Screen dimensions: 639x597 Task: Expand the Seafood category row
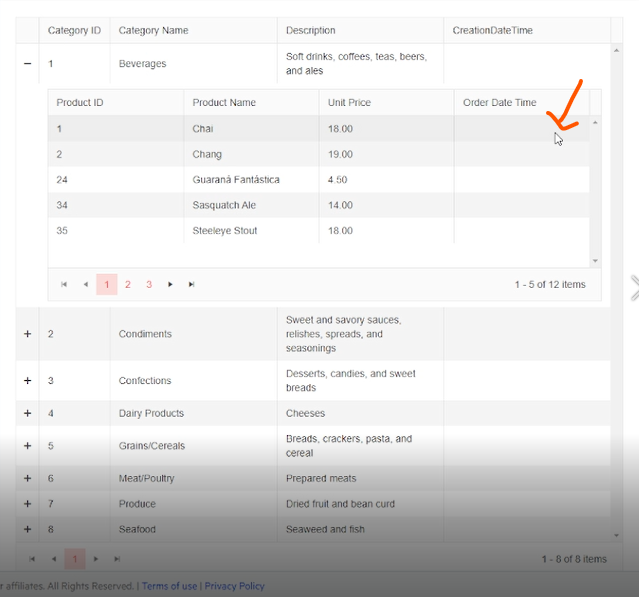(x=27, y=529)
